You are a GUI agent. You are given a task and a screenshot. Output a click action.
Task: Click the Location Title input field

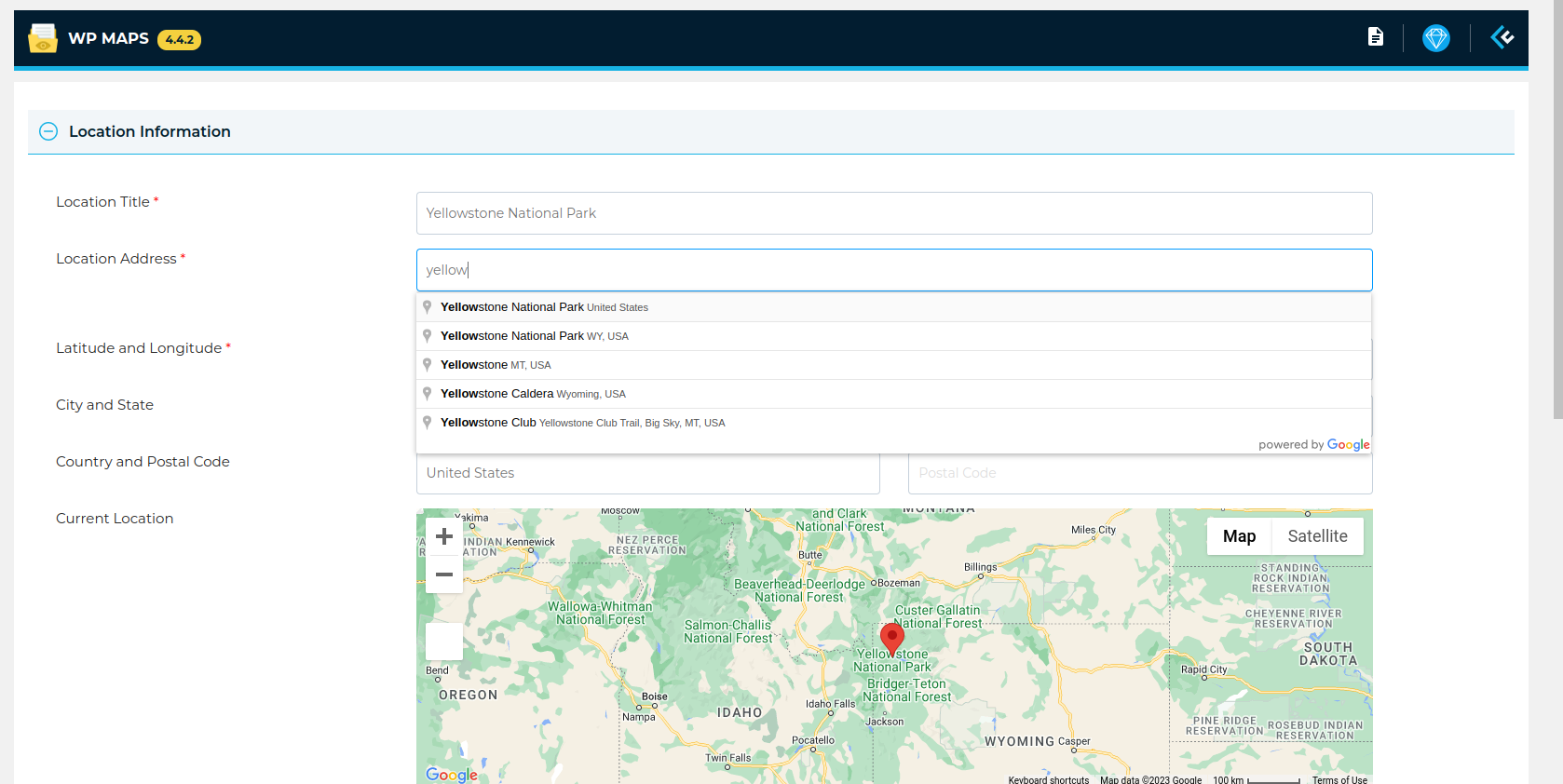coord(894,213)
